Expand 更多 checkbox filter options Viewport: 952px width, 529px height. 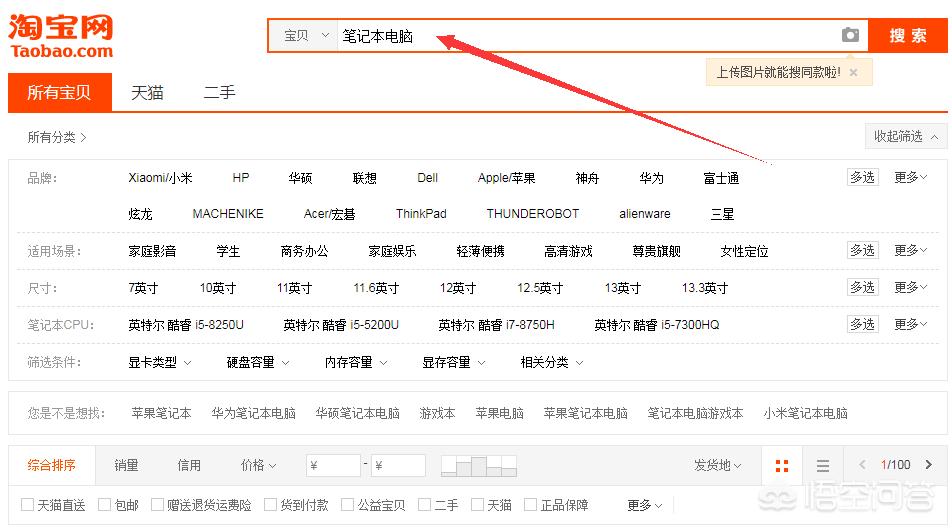click(644, 505)
